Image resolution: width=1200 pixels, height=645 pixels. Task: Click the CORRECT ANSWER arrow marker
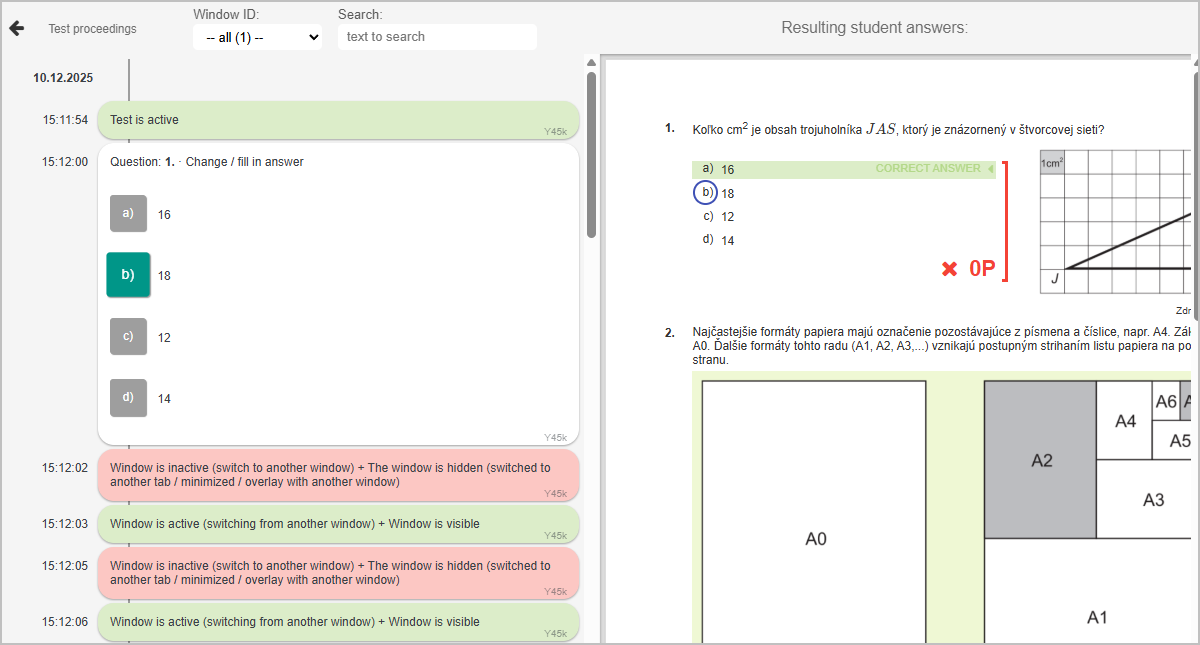(x=990, y=169)
